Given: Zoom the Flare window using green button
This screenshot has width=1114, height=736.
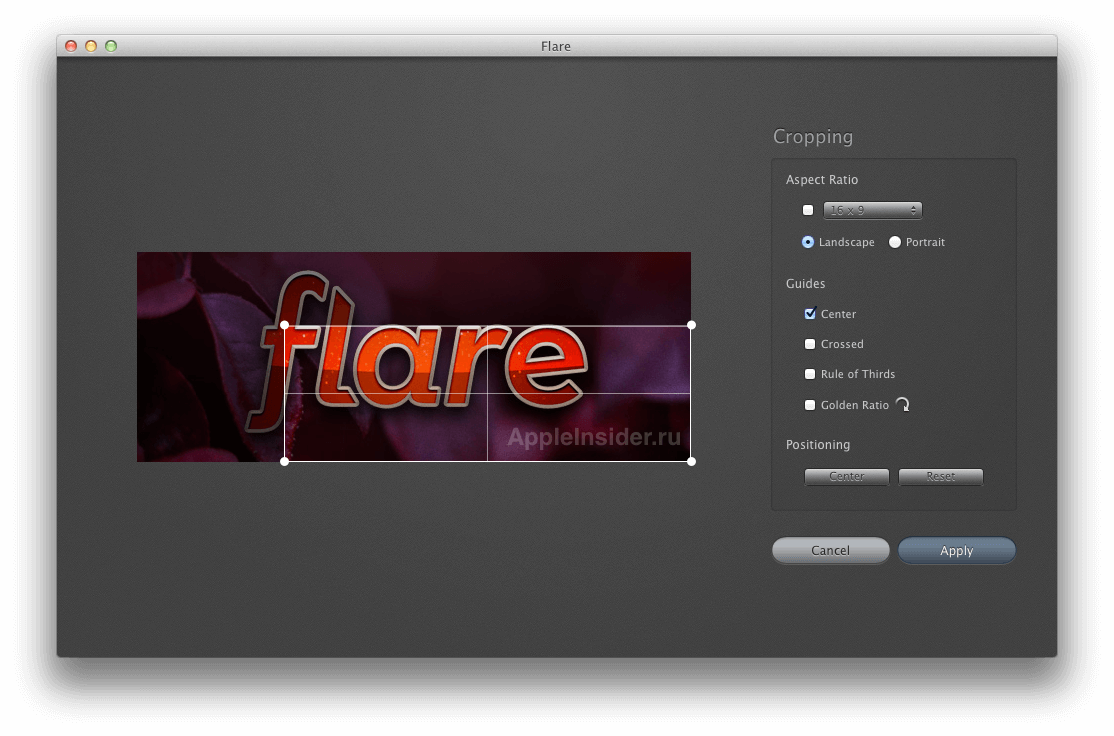Looking at the screenshot, I should (111, 46).
